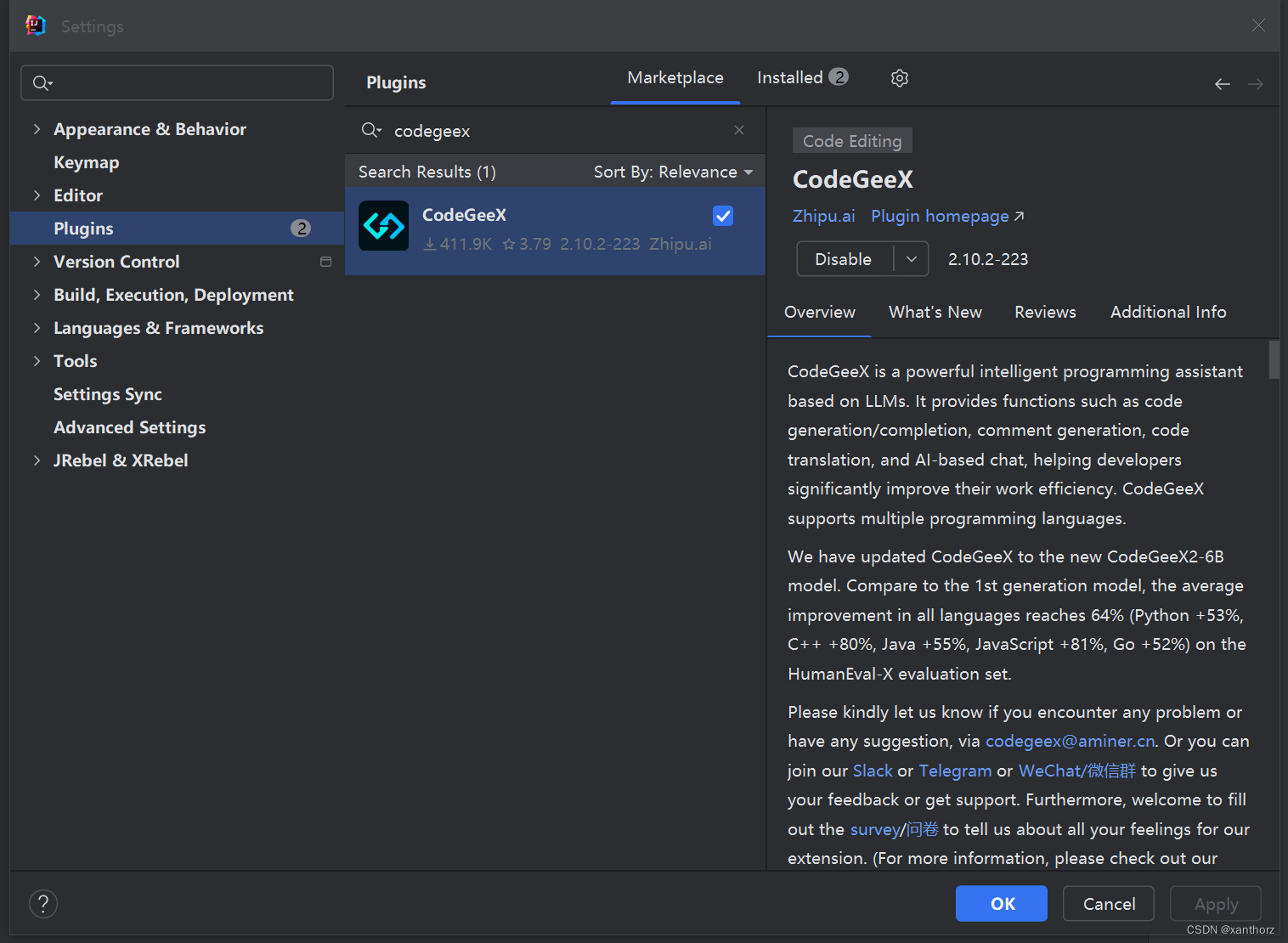1288x943 pixels.
Task: Uncheck the CodeGeeX enabled checkbox
Action: pyautogui.click(x=723, y=216)
